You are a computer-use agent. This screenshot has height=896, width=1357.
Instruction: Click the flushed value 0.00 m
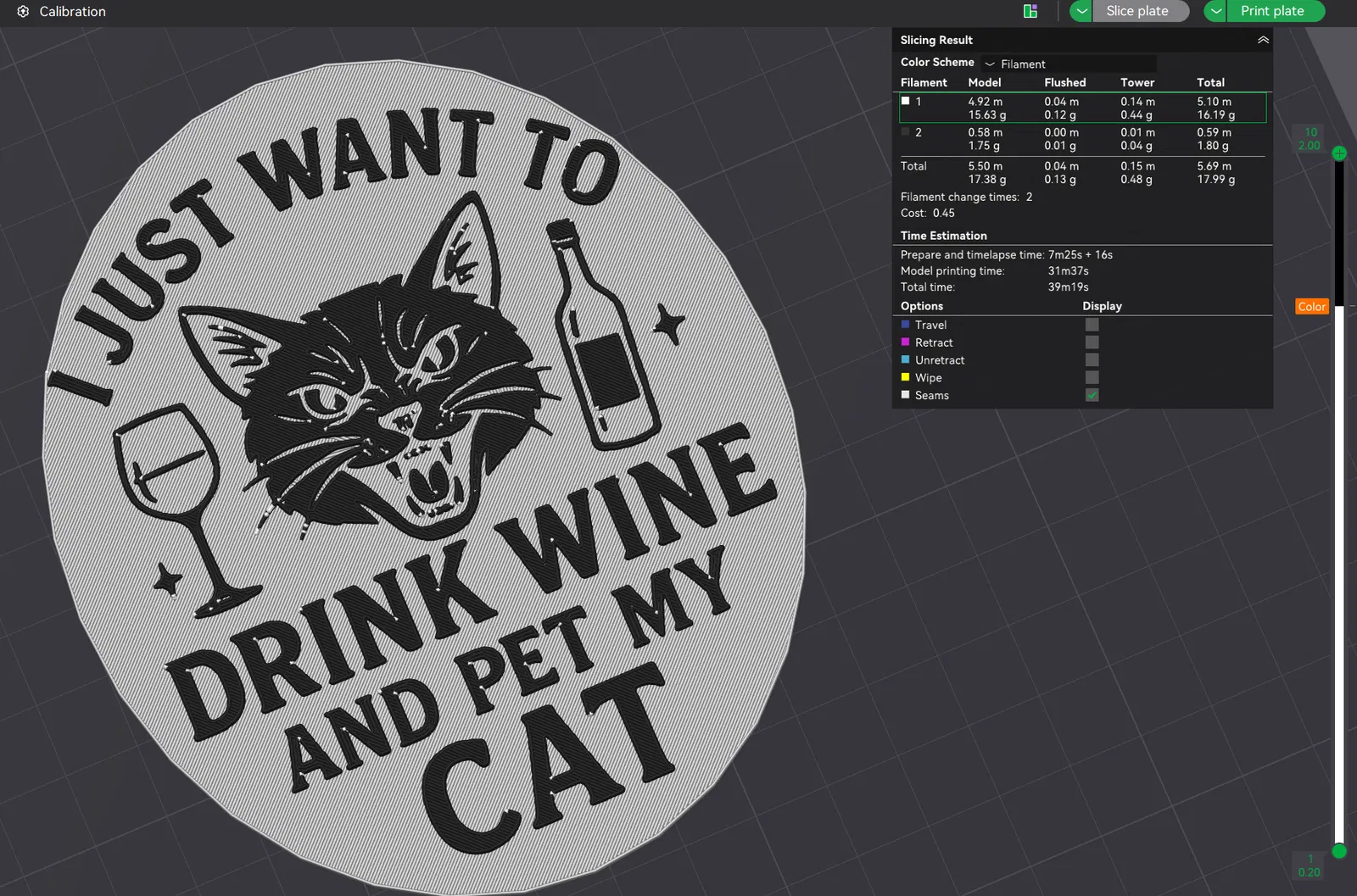coord(1062,132)
